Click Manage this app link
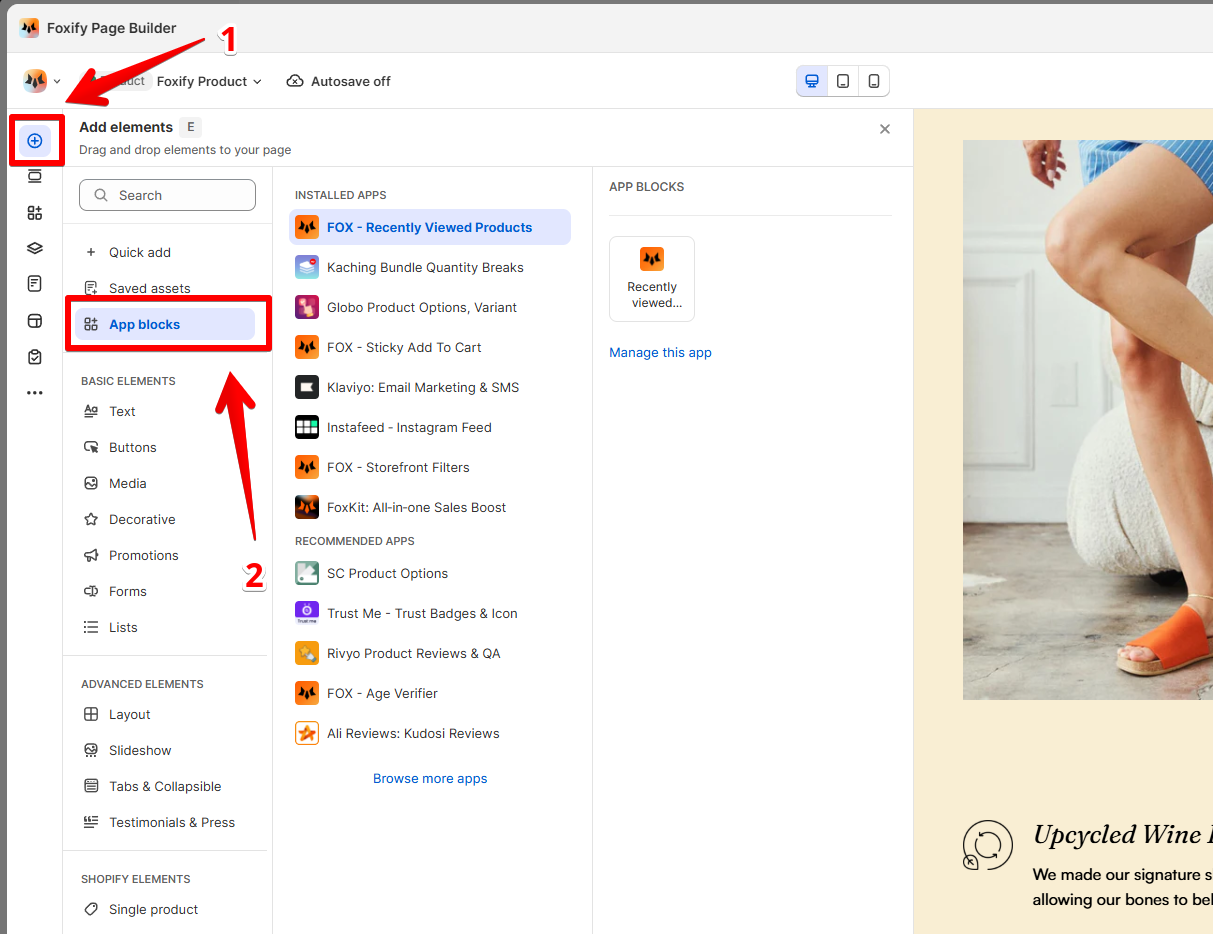The image size is (1213, 934). [x=660, y=352]
